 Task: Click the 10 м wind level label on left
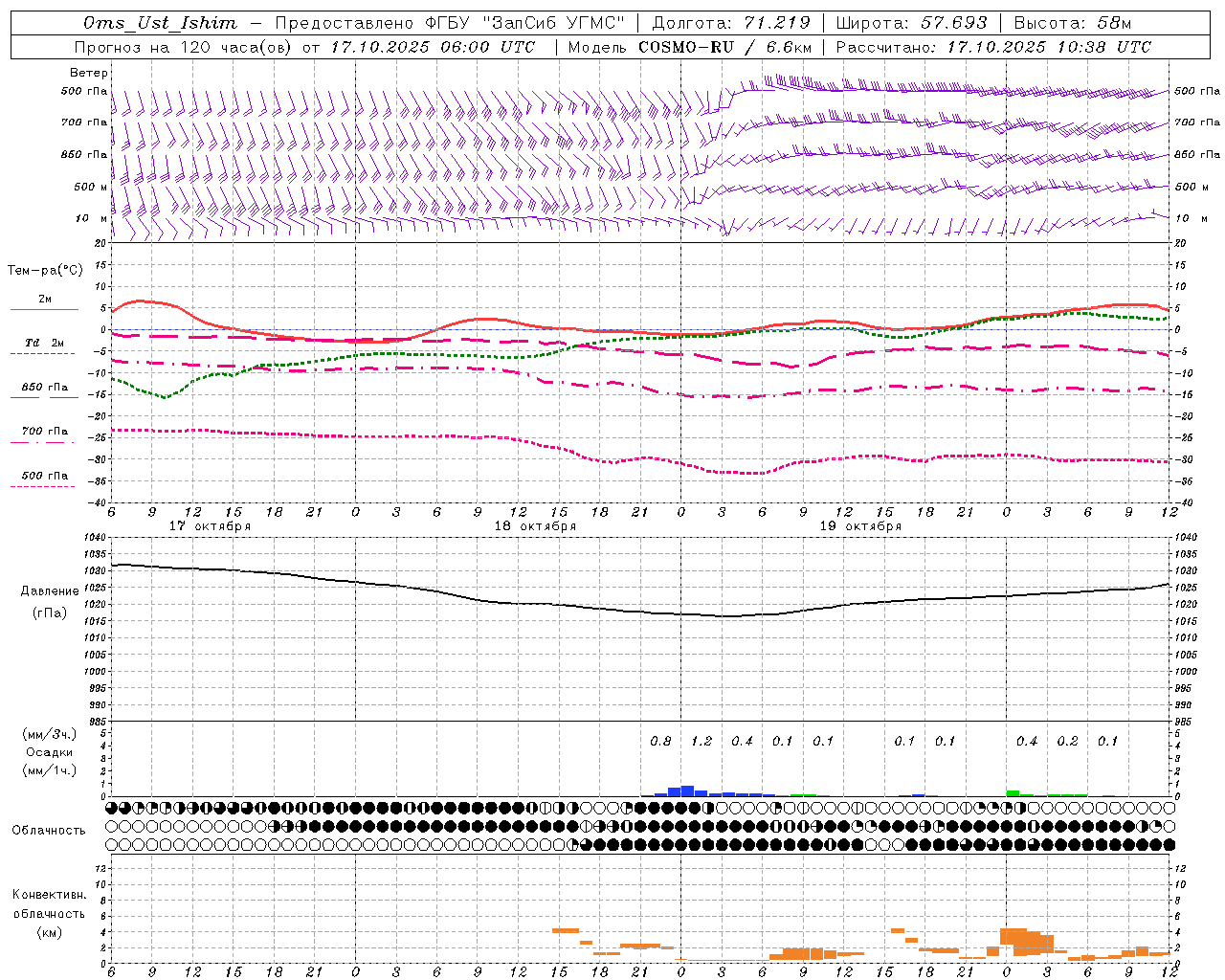(91, 218)
